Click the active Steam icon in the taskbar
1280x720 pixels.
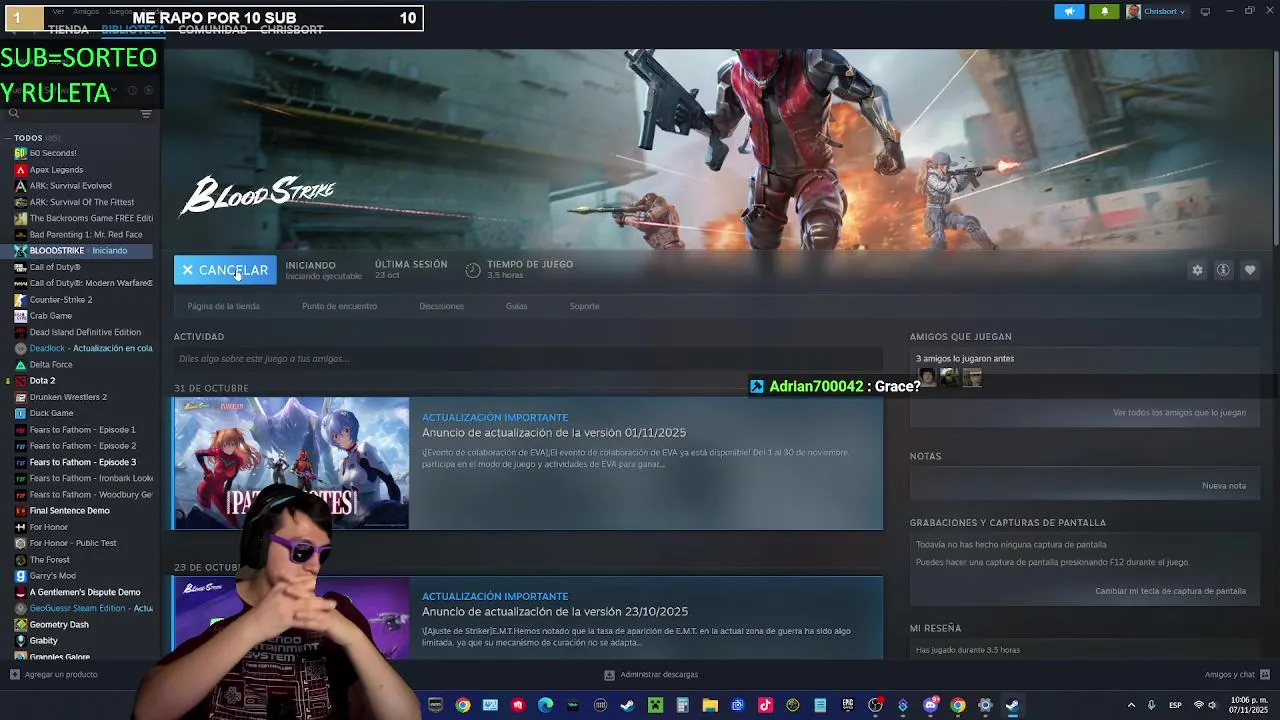[1012, 705]
